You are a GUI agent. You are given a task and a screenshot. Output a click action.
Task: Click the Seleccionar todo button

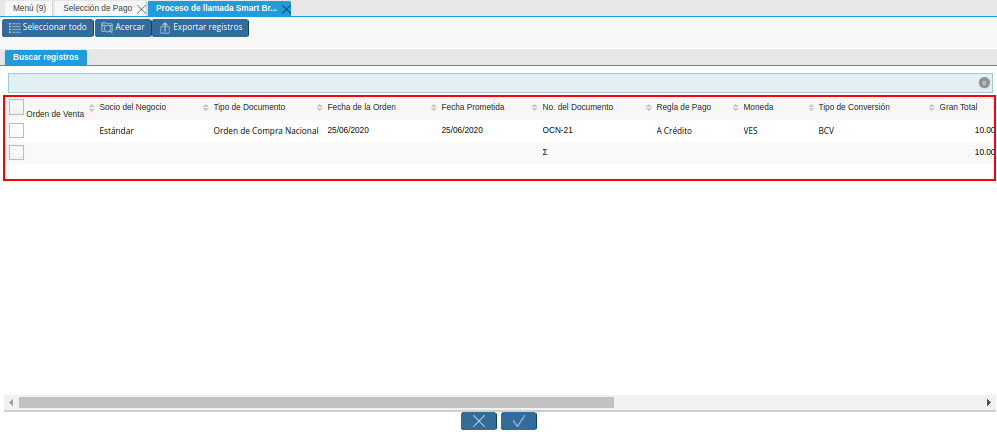click(48, 28)
